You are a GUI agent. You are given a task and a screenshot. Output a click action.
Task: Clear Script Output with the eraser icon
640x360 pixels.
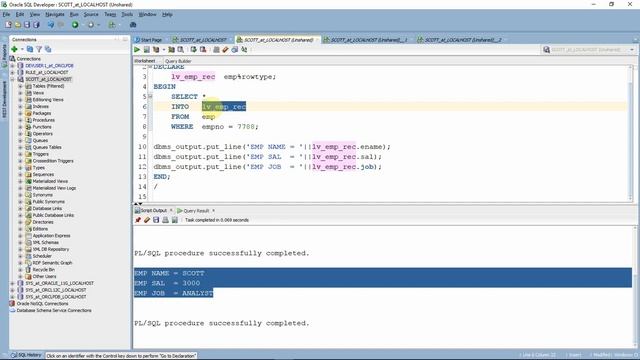tap(147, 220)
